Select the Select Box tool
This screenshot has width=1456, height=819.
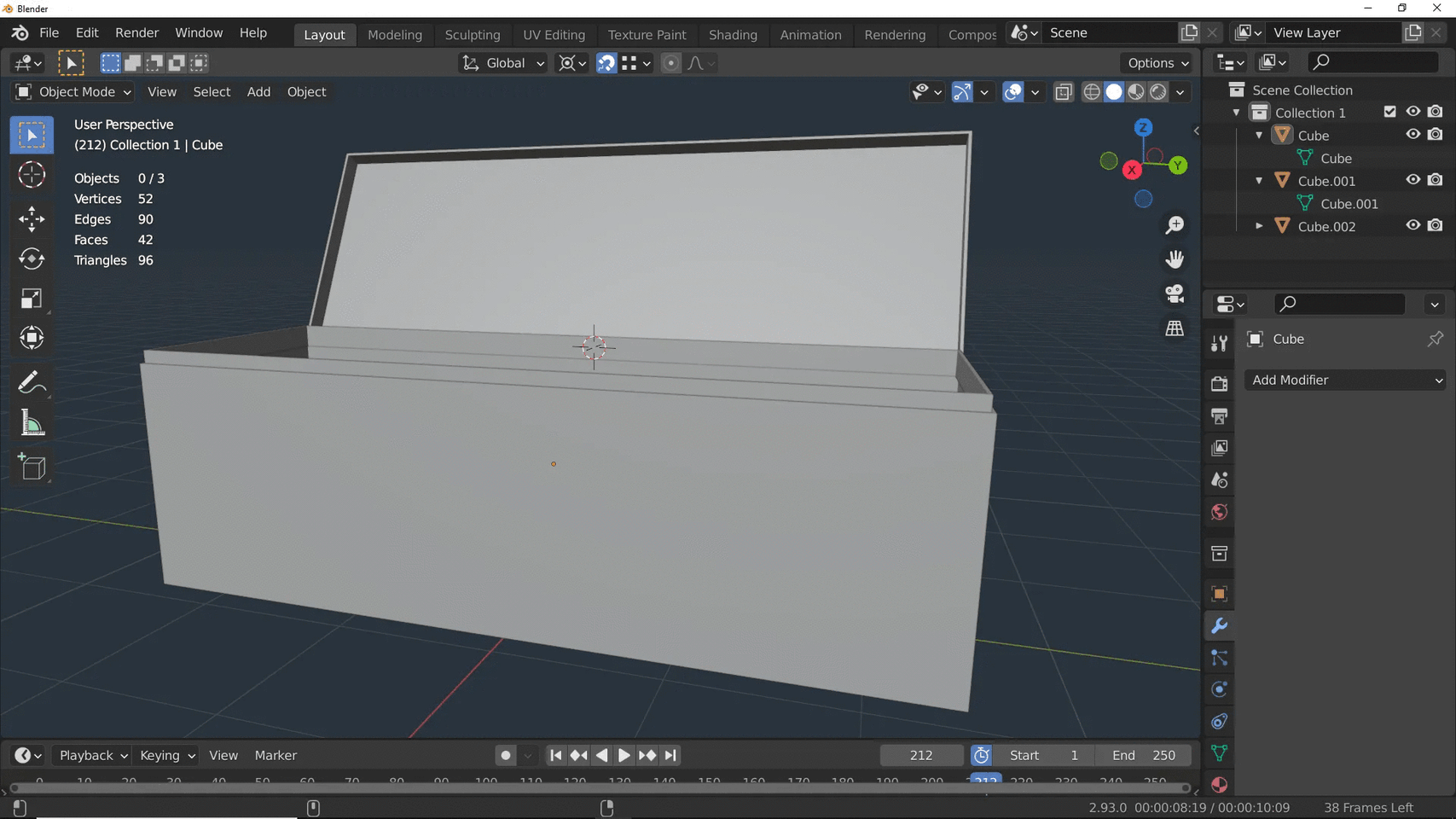(32, 135)
